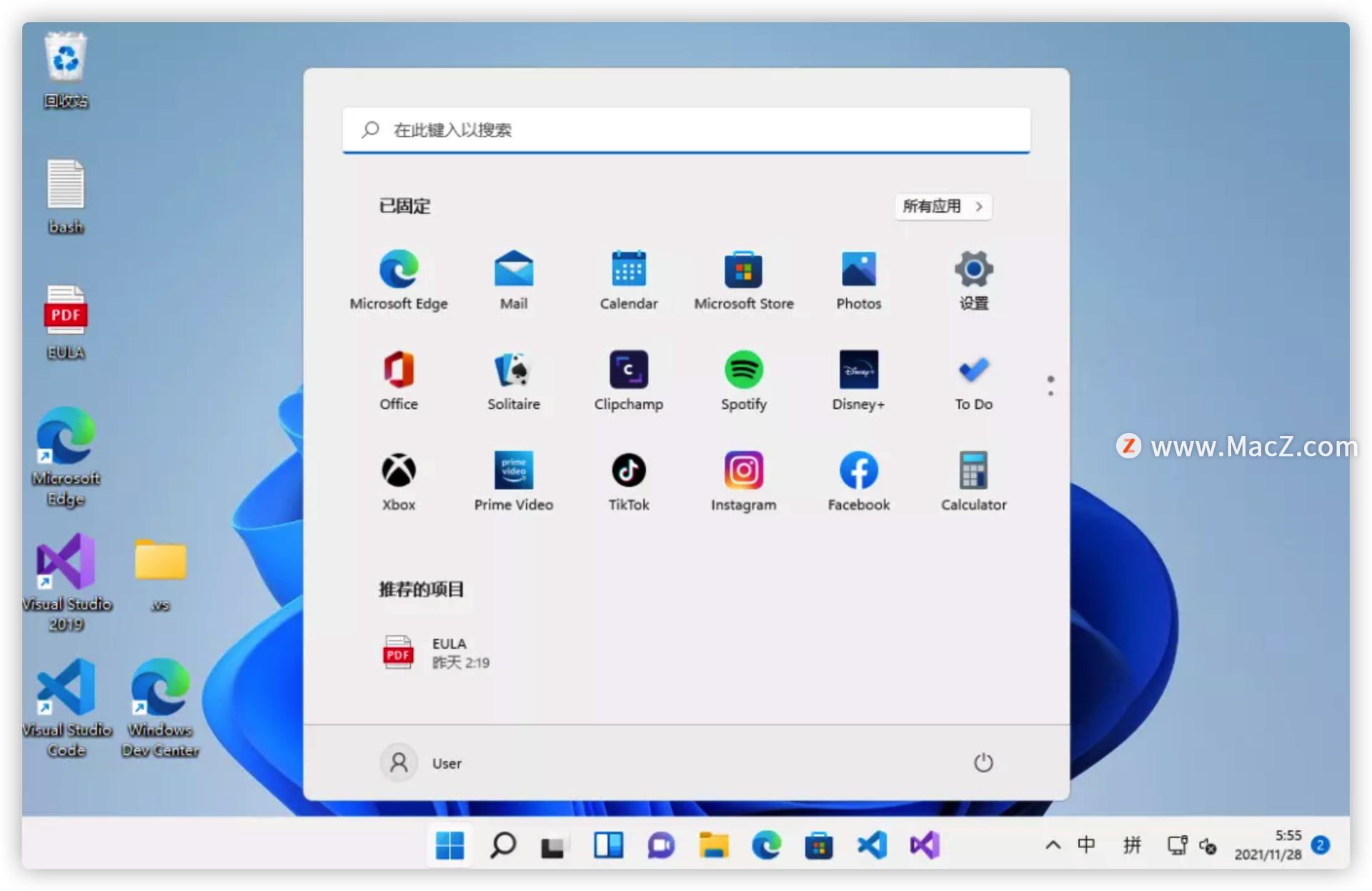
Task: Open File Explorer on taskbar
Action: coord(713,846)
